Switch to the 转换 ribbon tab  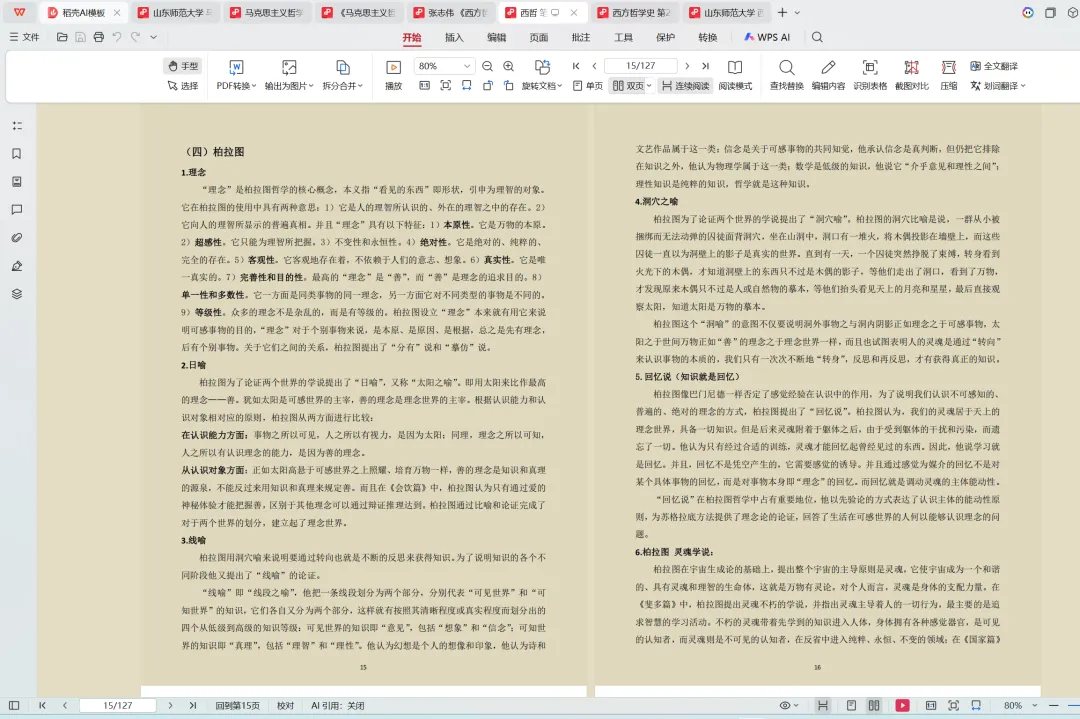[x=707, y=37]
